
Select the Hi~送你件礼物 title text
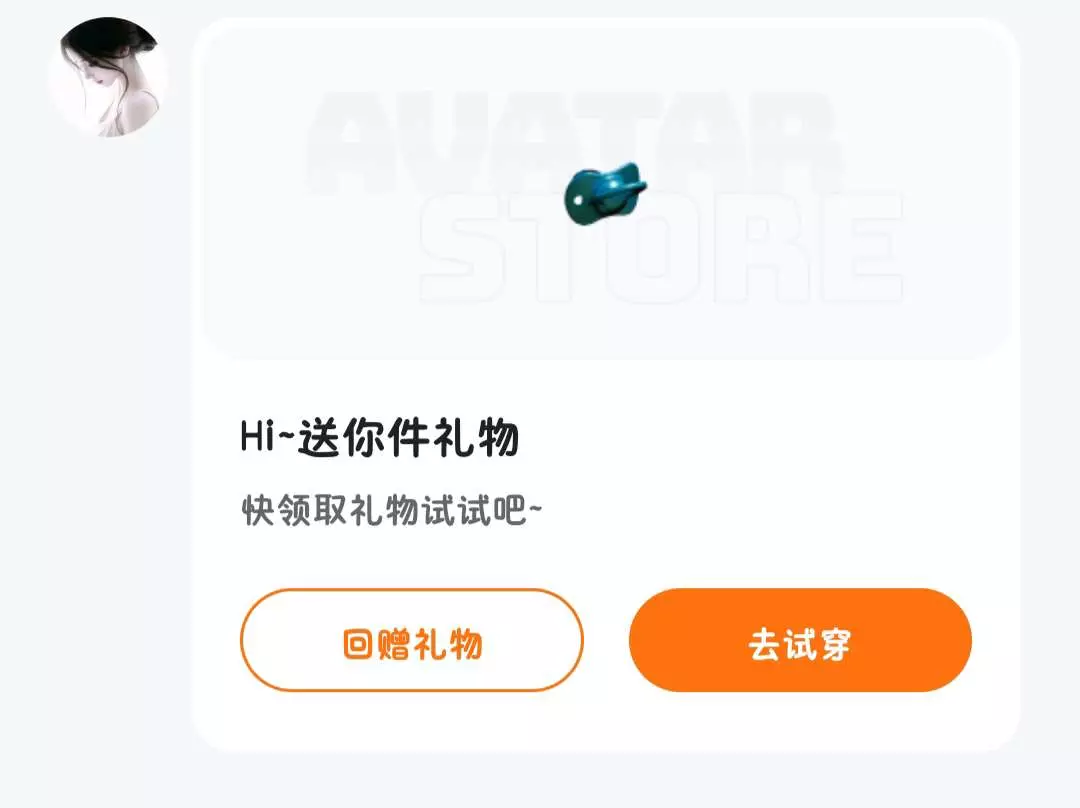(x=380, y=437)
